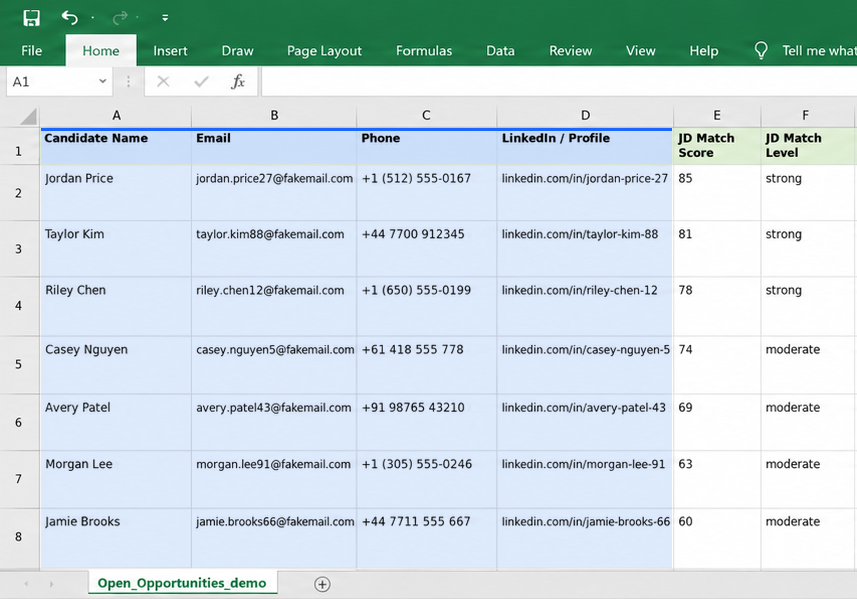The width and height of the screenshot is (857, 599).
Task: Open the Page Layout tab
Action: click(324, 51)
